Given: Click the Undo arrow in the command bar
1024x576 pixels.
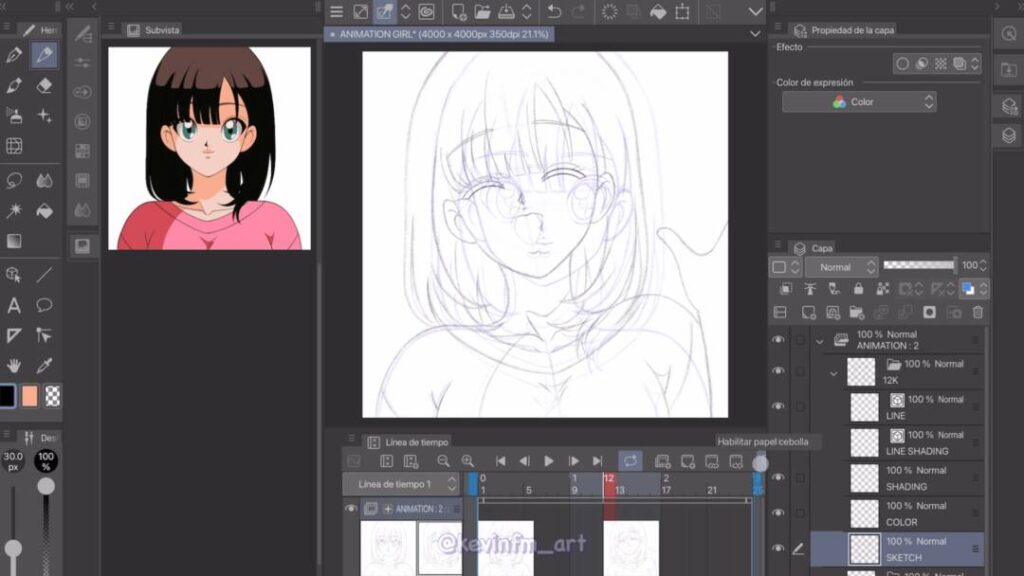Looking at the screenshot, I should (x=554, y=11).
